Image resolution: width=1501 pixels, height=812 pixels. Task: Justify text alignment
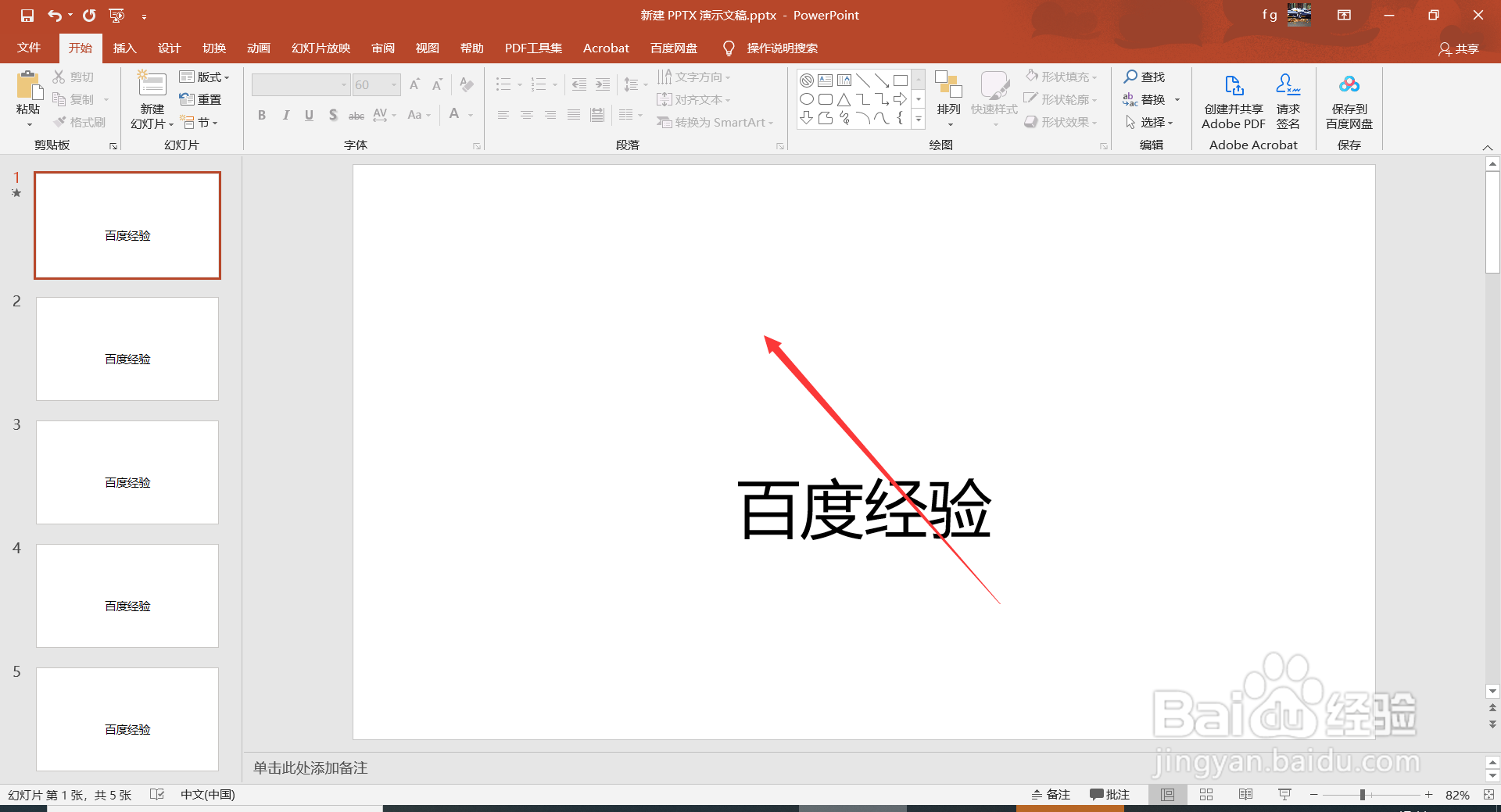(574, 116)
